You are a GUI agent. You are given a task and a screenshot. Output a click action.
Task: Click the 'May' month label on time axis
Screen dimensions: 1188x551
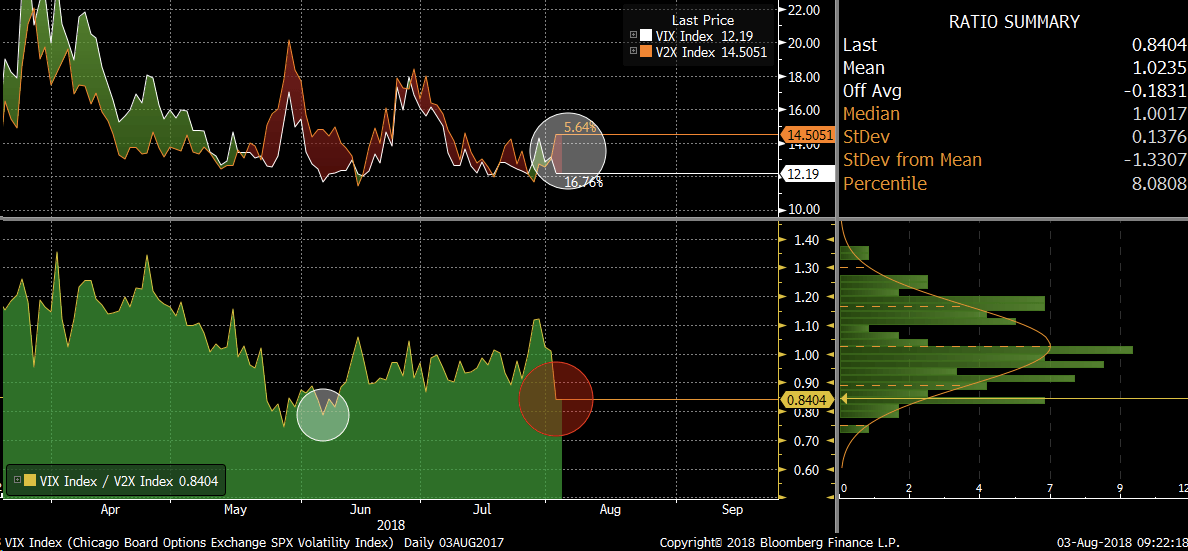click(236, 510)
